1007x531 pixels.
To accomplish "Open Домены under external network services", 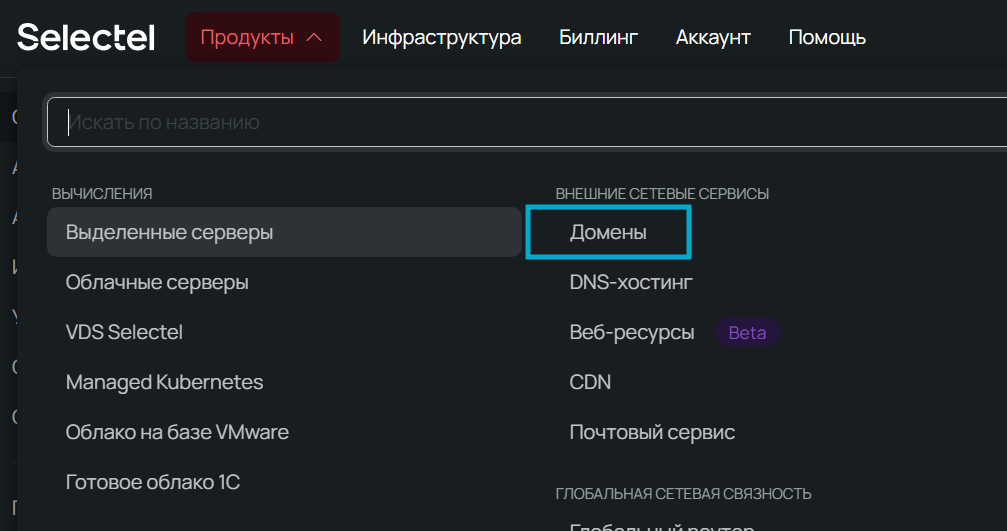I will [x=608, y=232].
